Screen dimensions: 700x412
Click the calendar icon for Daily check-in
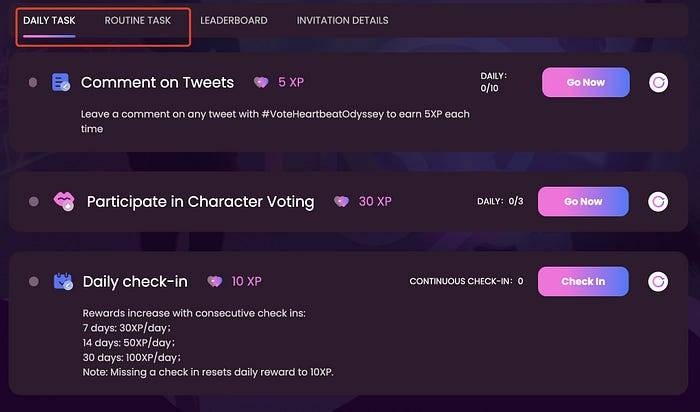pyautogui.click(x=63, y=281)
